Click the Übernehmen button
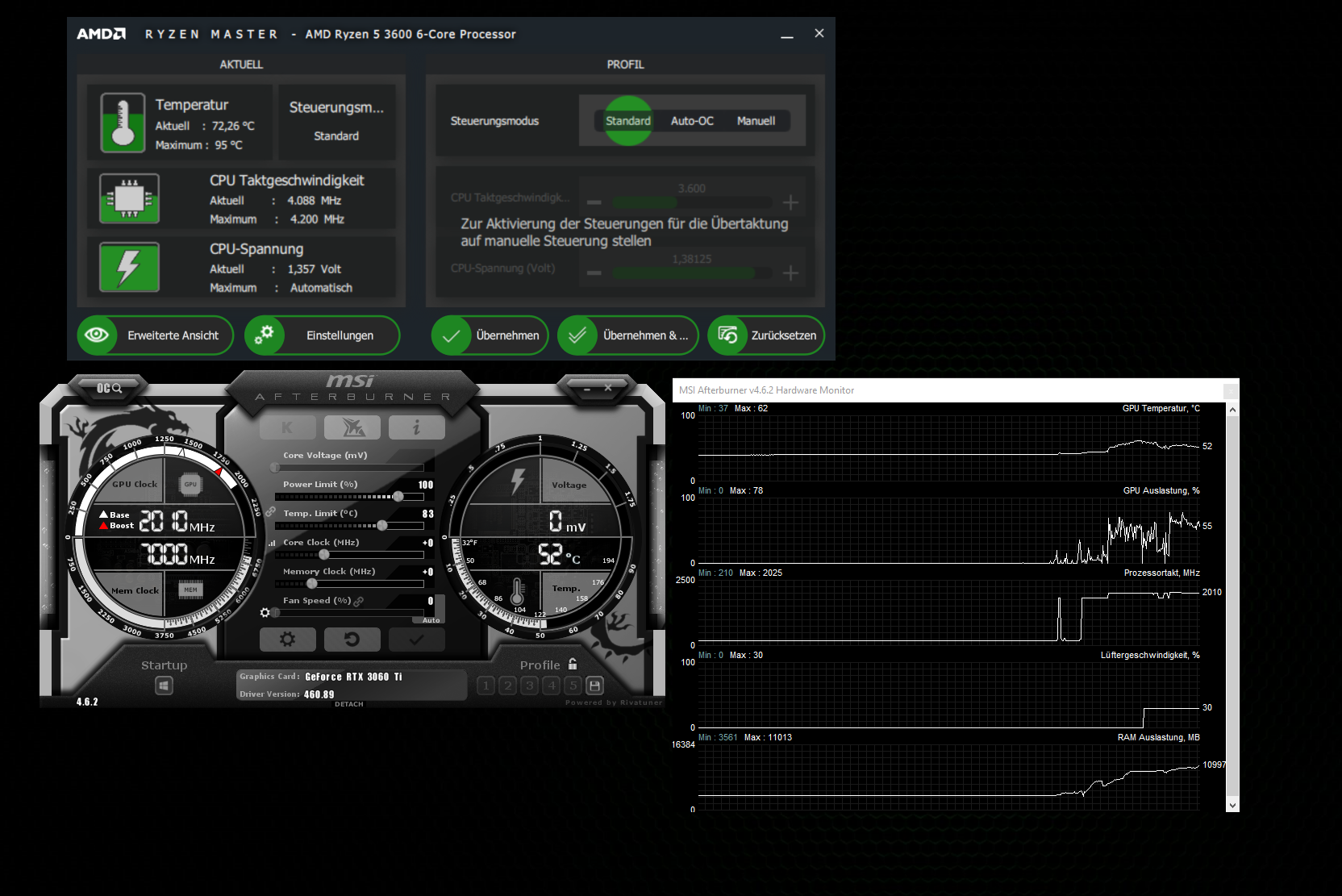This screenshot has width=1342, height=896. point(490,335)
